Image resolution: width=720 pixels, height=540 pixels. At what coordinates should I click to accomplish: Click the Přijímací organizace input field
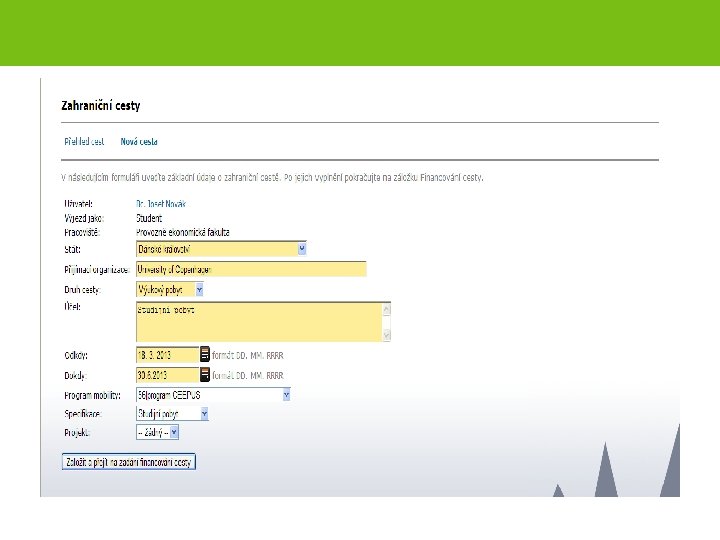tap(251, 269)
